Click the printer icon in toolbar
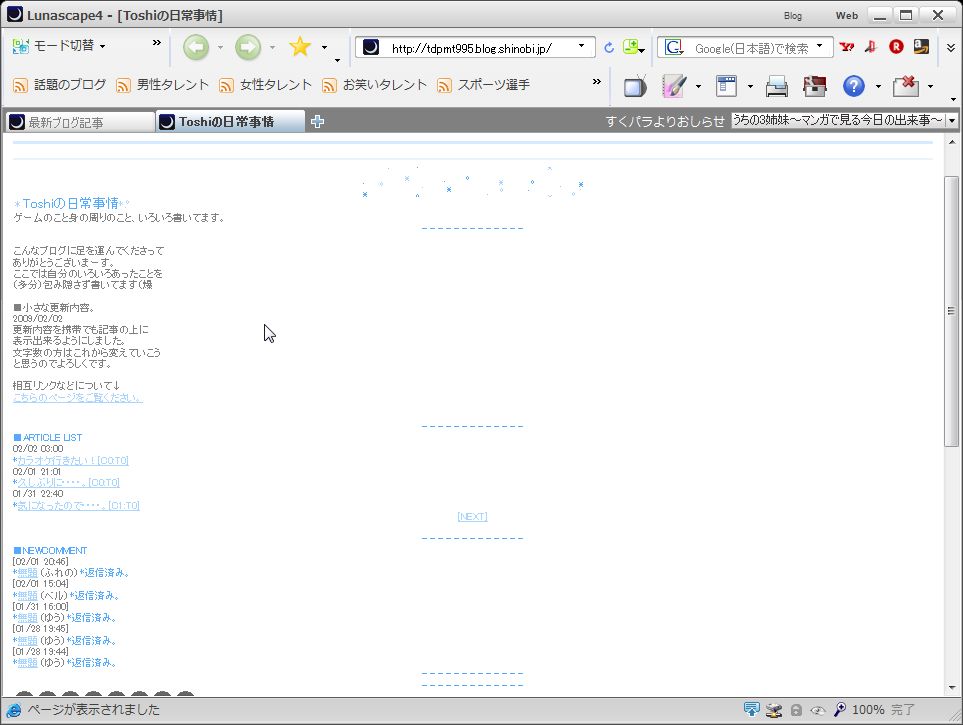The width and height of the screenshot is (963, 725). pos(776,87)
